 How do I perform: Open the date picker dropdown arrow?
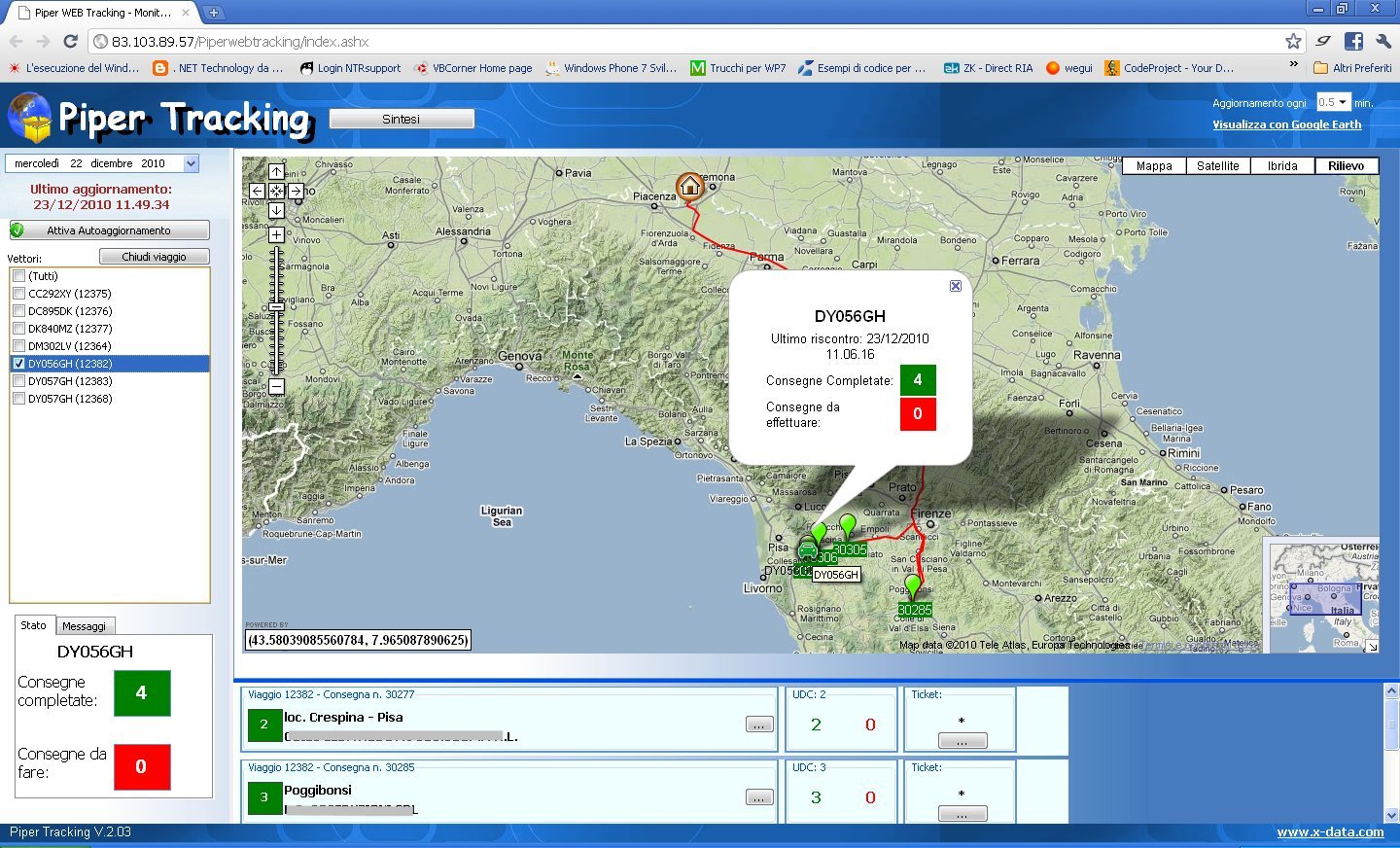(x=192, y=163)
